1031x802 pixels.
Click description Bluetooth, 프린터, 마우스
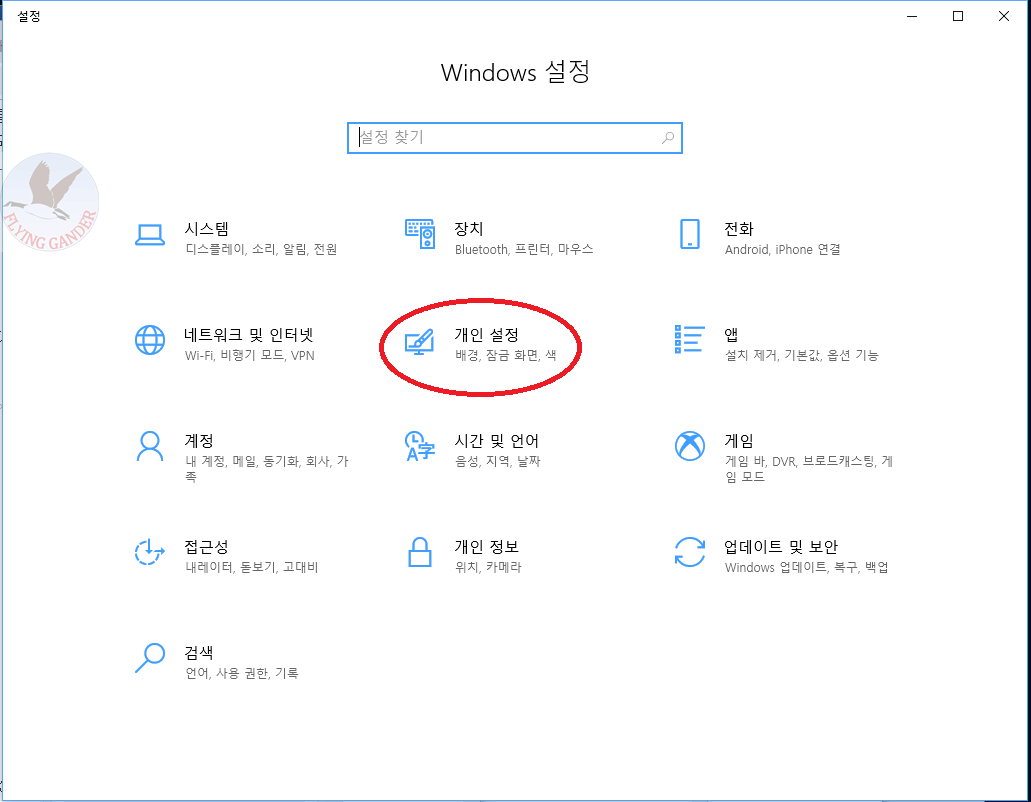[524, 249]
